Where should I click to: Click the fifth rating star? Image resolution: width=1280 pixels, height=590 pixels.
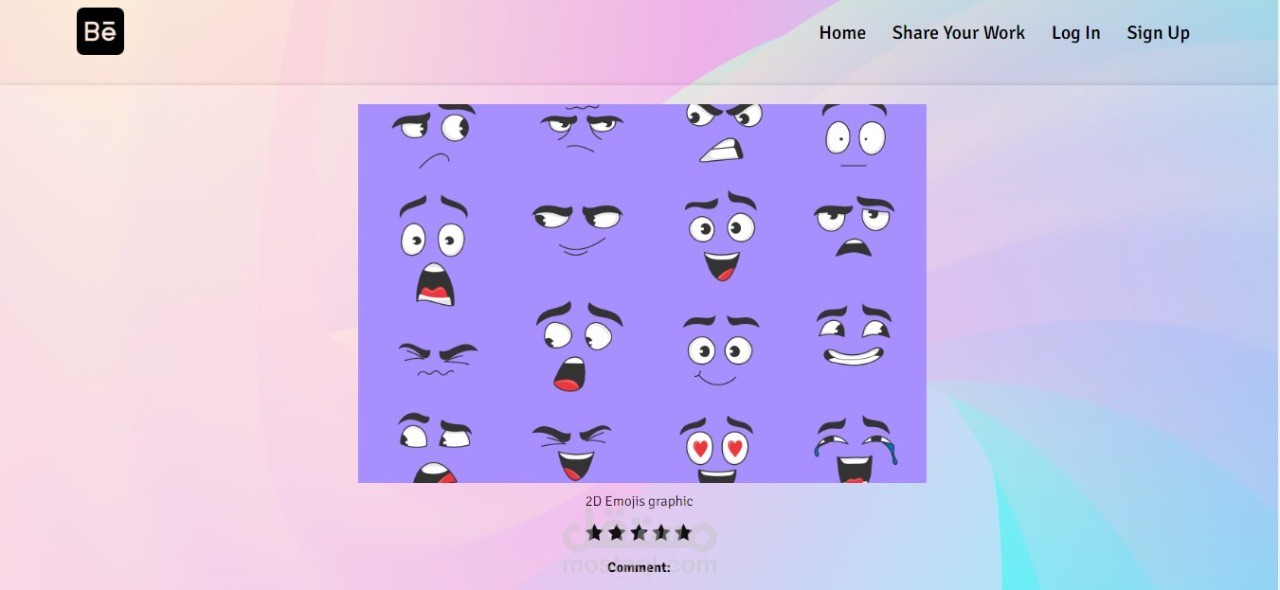(683, 532)
